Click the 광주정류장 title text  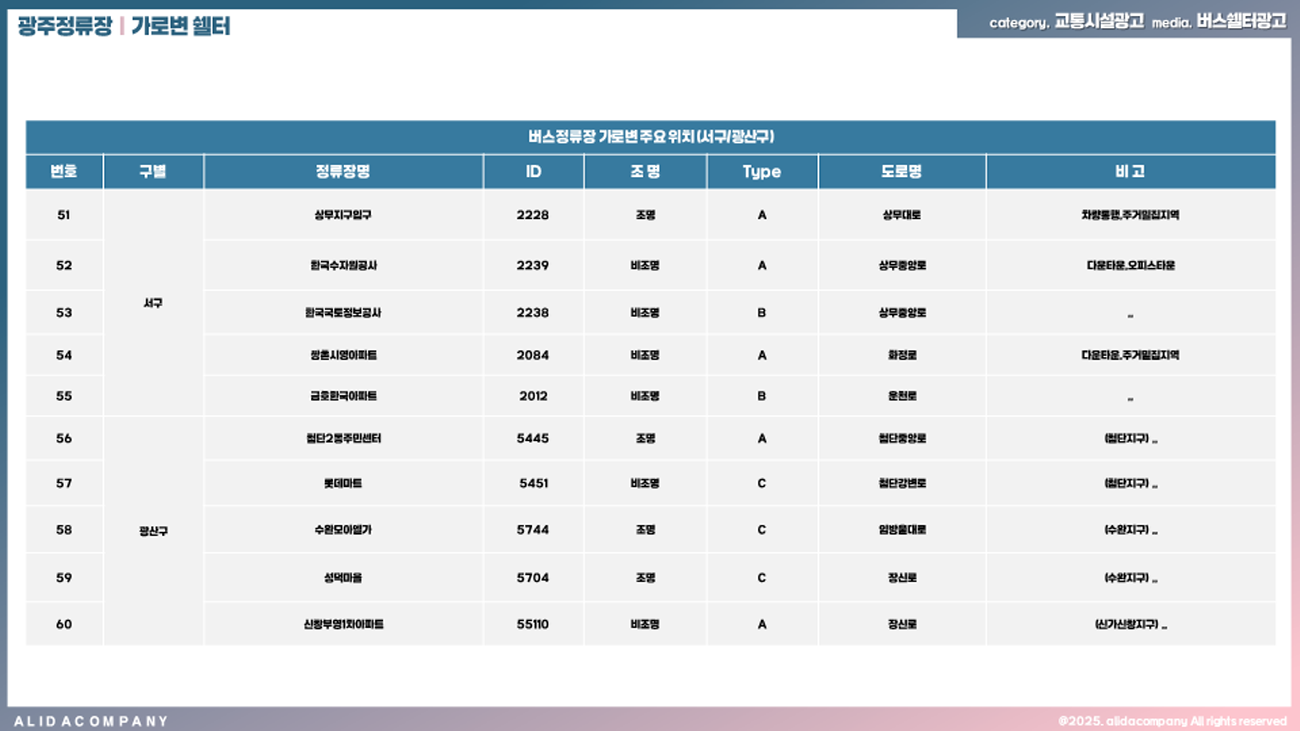coord(65,26)
